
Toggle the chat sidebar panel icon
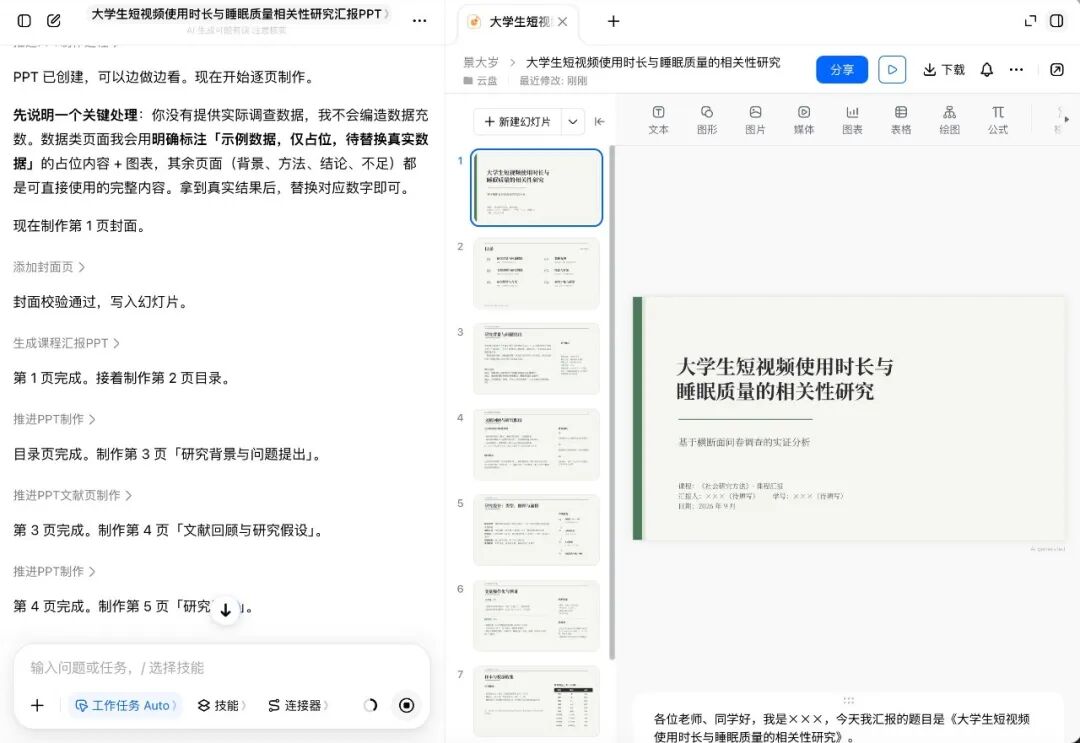24,21
